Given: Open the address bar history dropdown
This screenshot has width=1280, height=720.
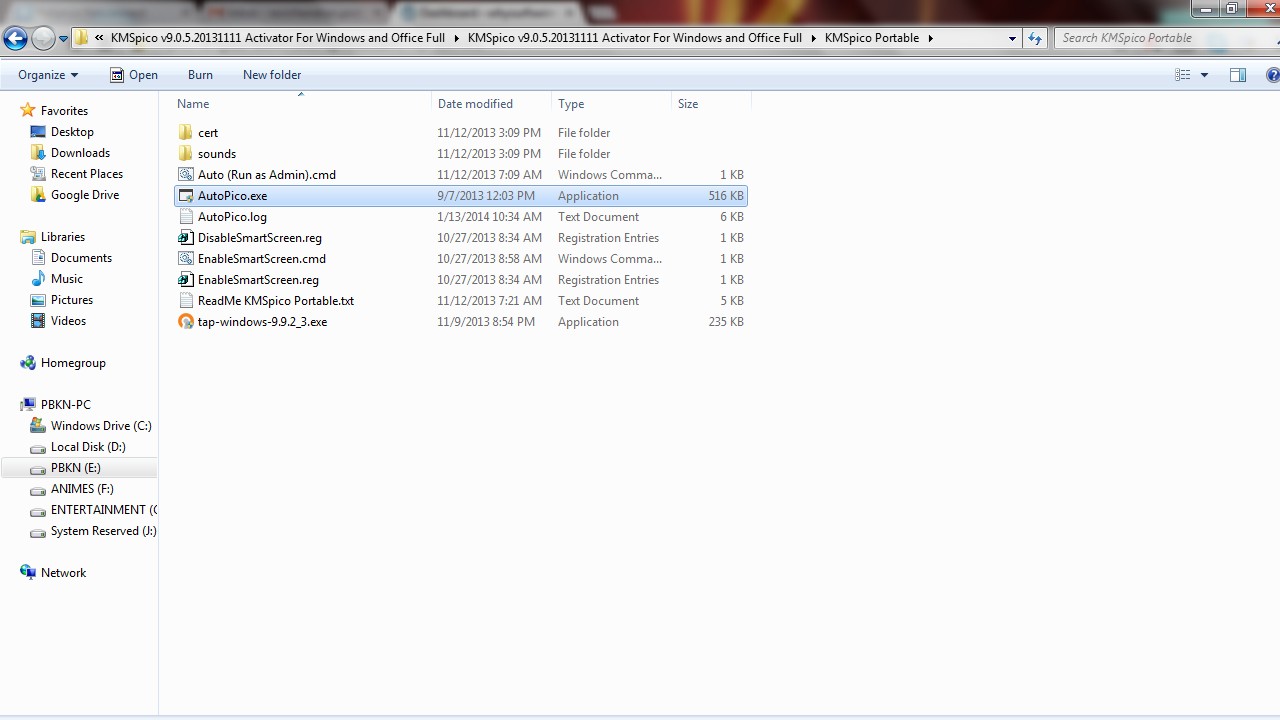Looking at the screenshot, I should [x=1012, y=39].
